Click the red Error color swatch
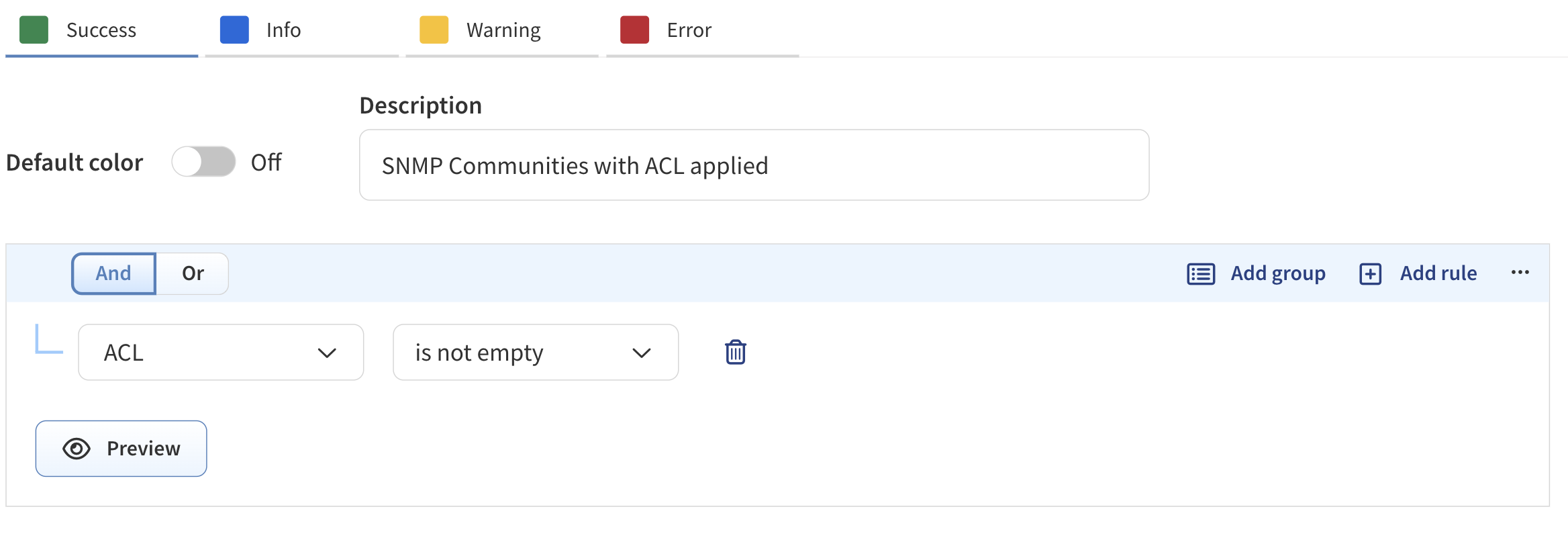The image size is (1568, 540). (x=634, y=30)
